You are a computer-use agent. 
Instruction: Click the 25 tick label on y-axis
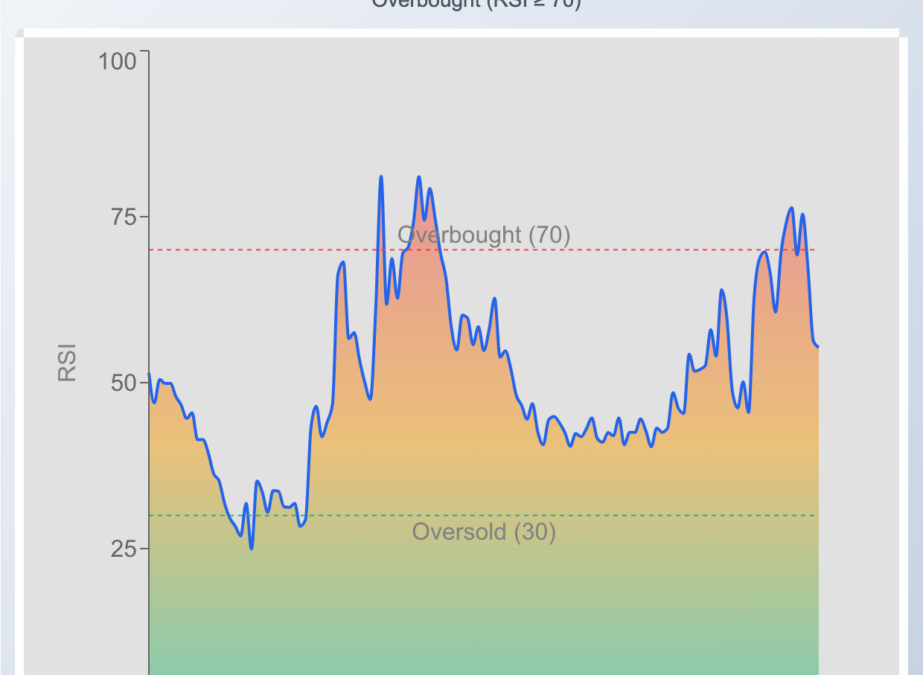(122, 549)
